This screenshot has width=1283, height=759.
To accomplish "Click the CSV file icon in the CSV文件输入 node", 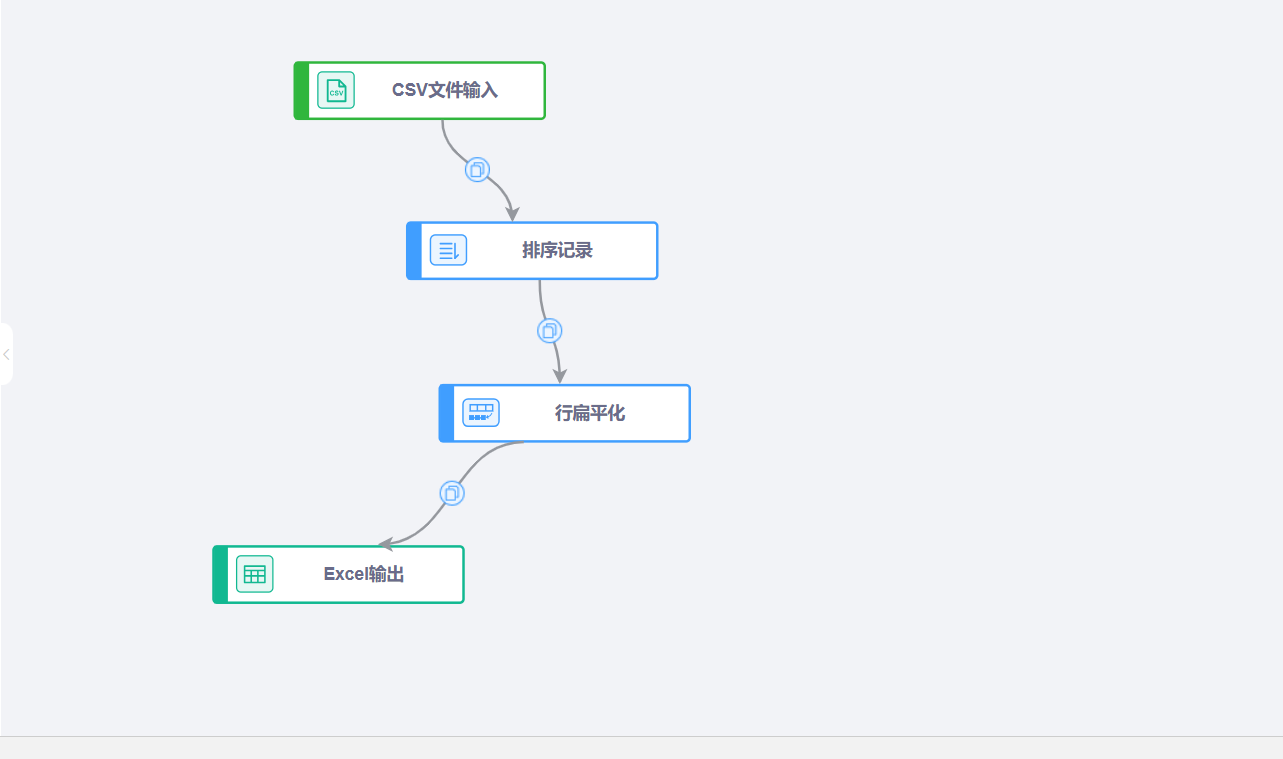I will click(336, 91).
